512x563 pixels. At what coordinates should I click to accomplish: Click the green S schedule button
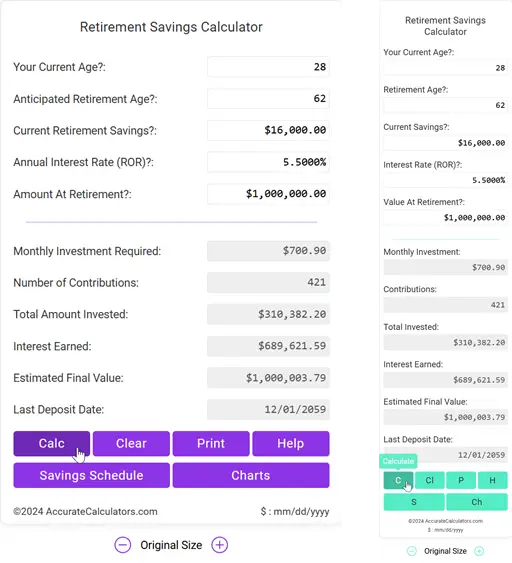[x=414, y=502]
